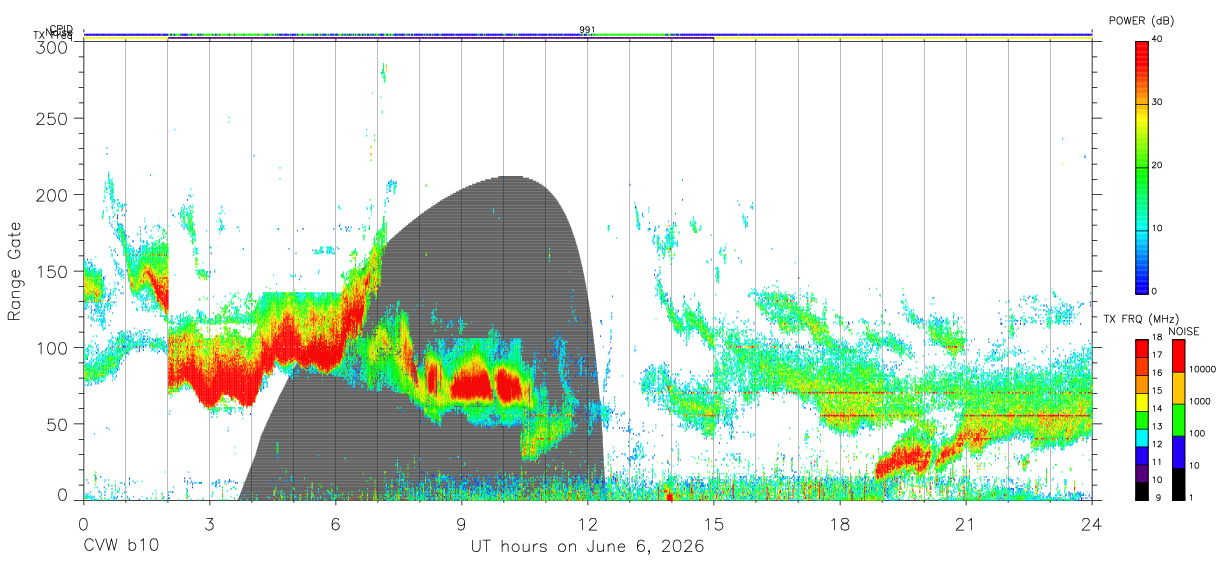Screen dimensions: 1228x567
Task: Select the green noise swatch above 100
Action: [x=1180, y=420]
